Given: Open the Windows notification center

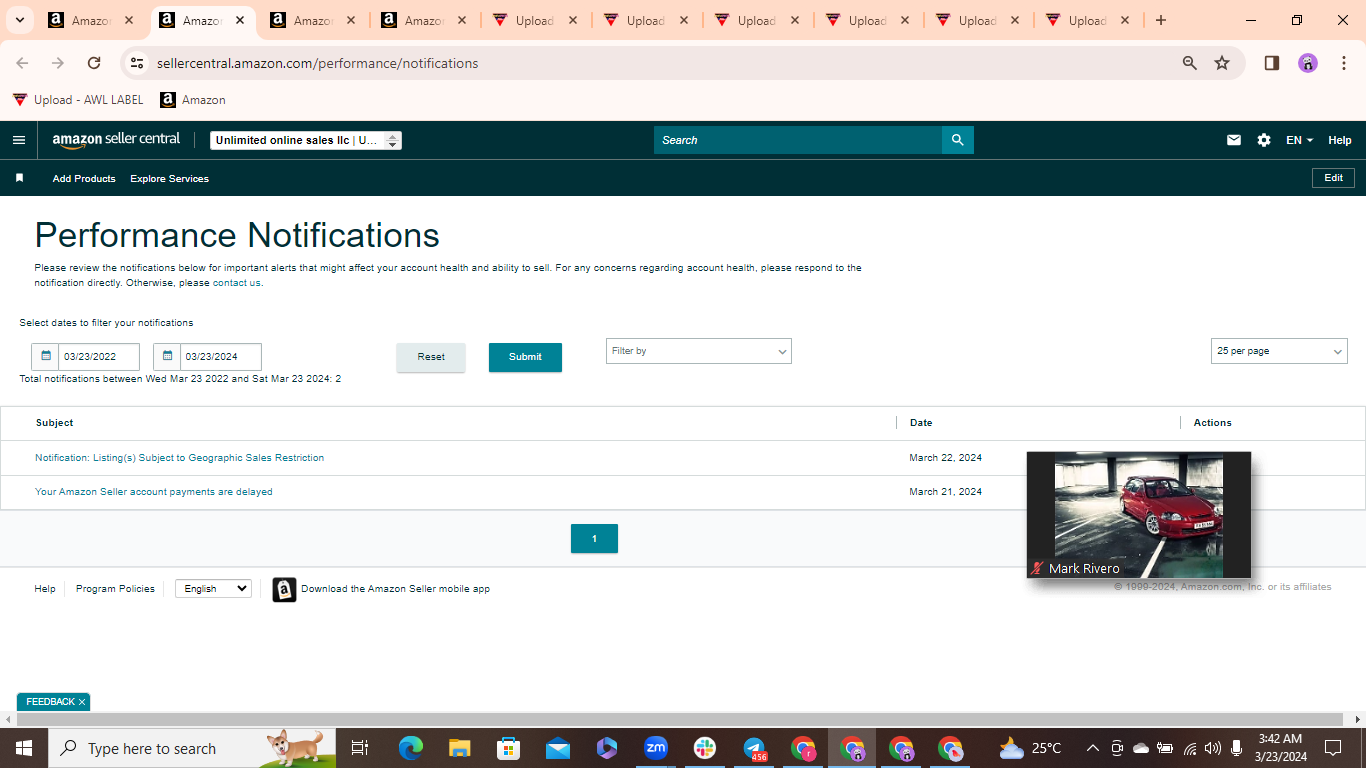Looking at the screenshot, I should pyautogui.click(x=1332, y=748).
